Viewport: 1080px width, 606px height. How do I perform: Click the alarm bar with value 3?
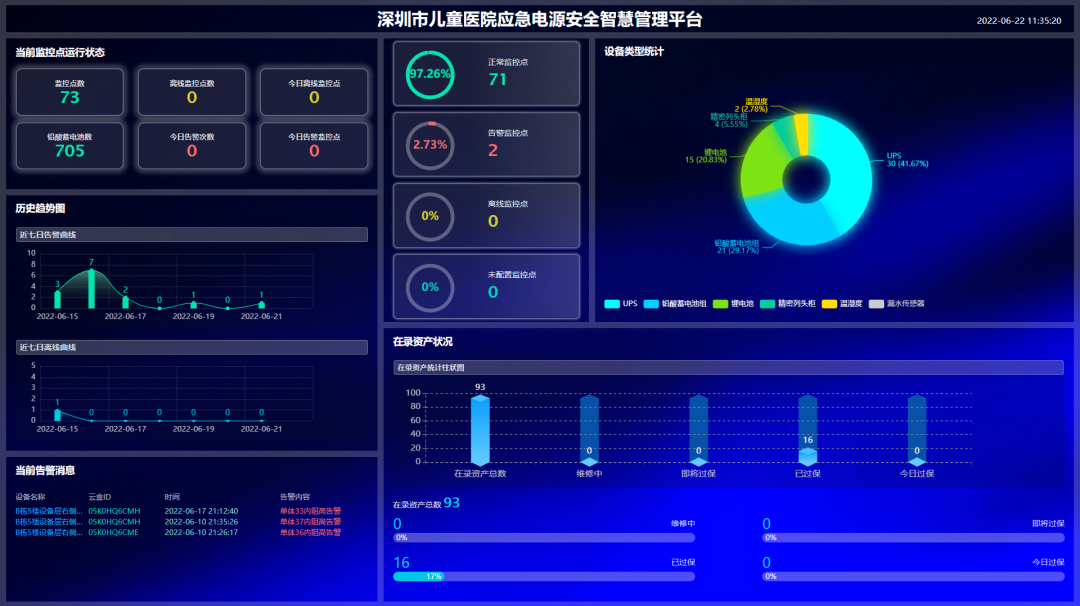point(57,300)
